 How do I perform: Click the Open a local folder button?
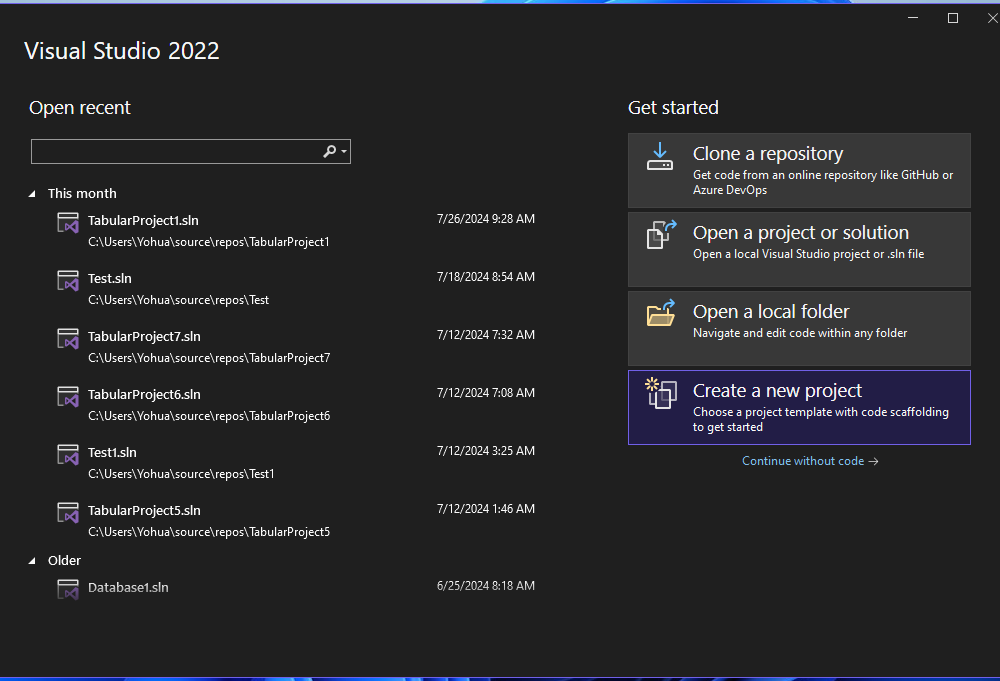click(799, 328)
